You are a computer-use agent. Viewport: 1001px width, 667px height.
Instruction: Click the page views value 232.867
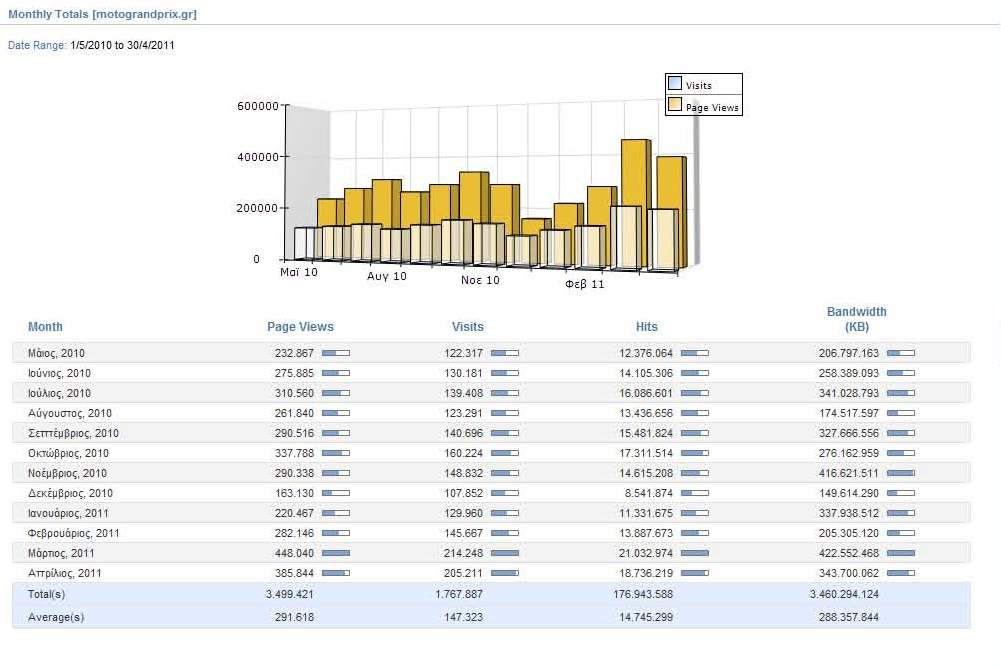tap(294, 353)
